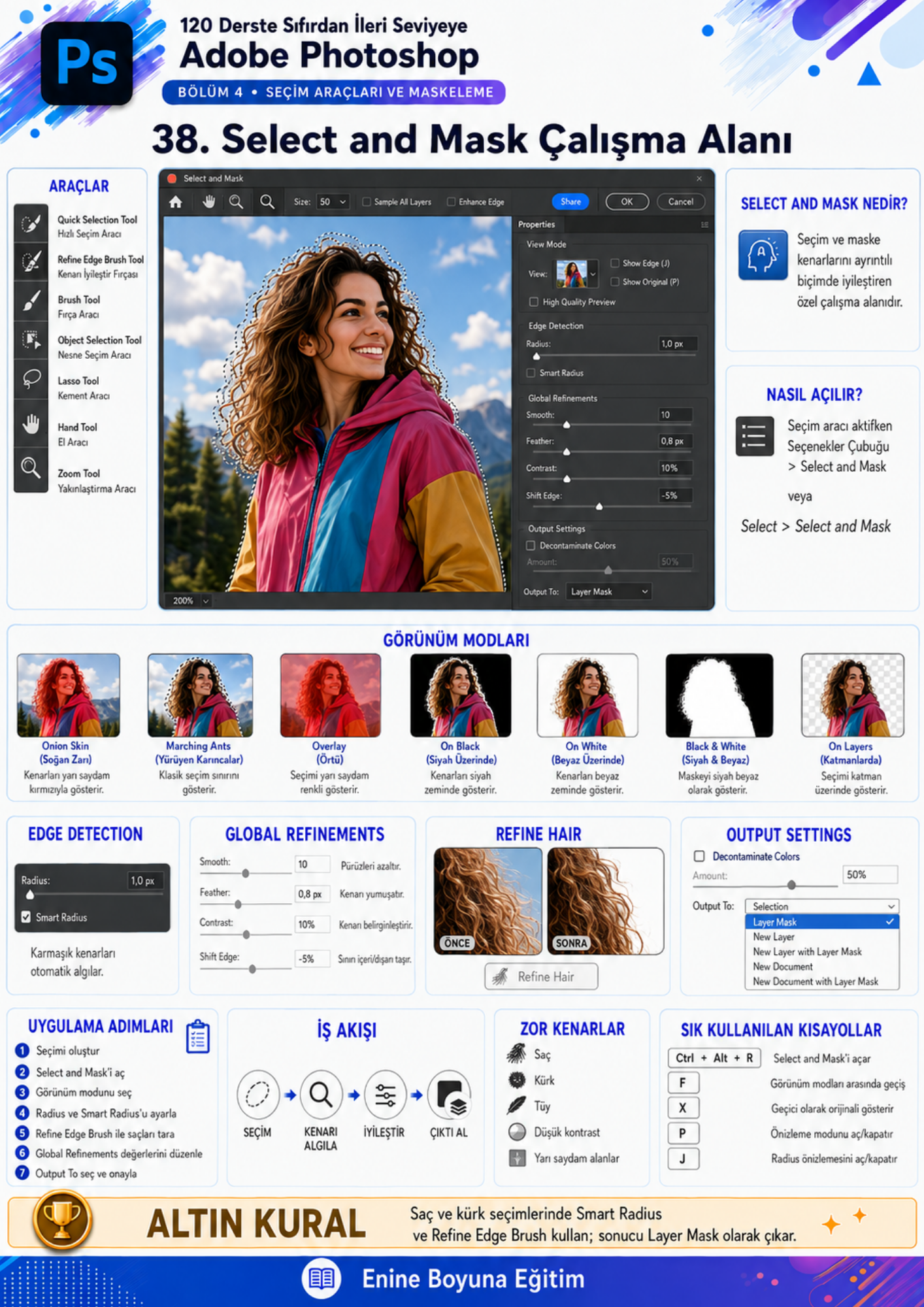Click the Uygulama Adımları clipboard icon

click(197, 1036)
